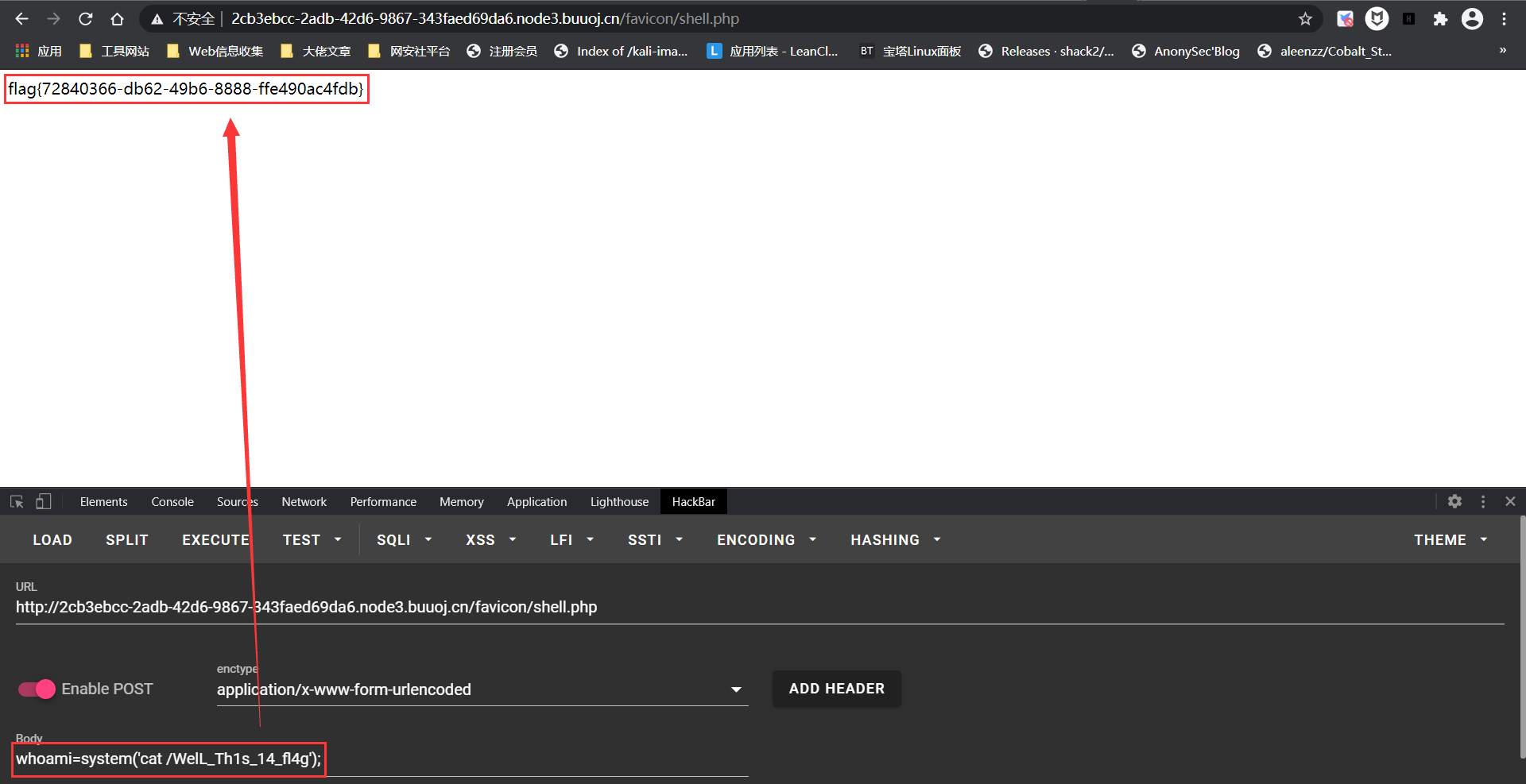Switch to the Lighthouse tab
Screen dimensions: 1526x784
[619, 502]
